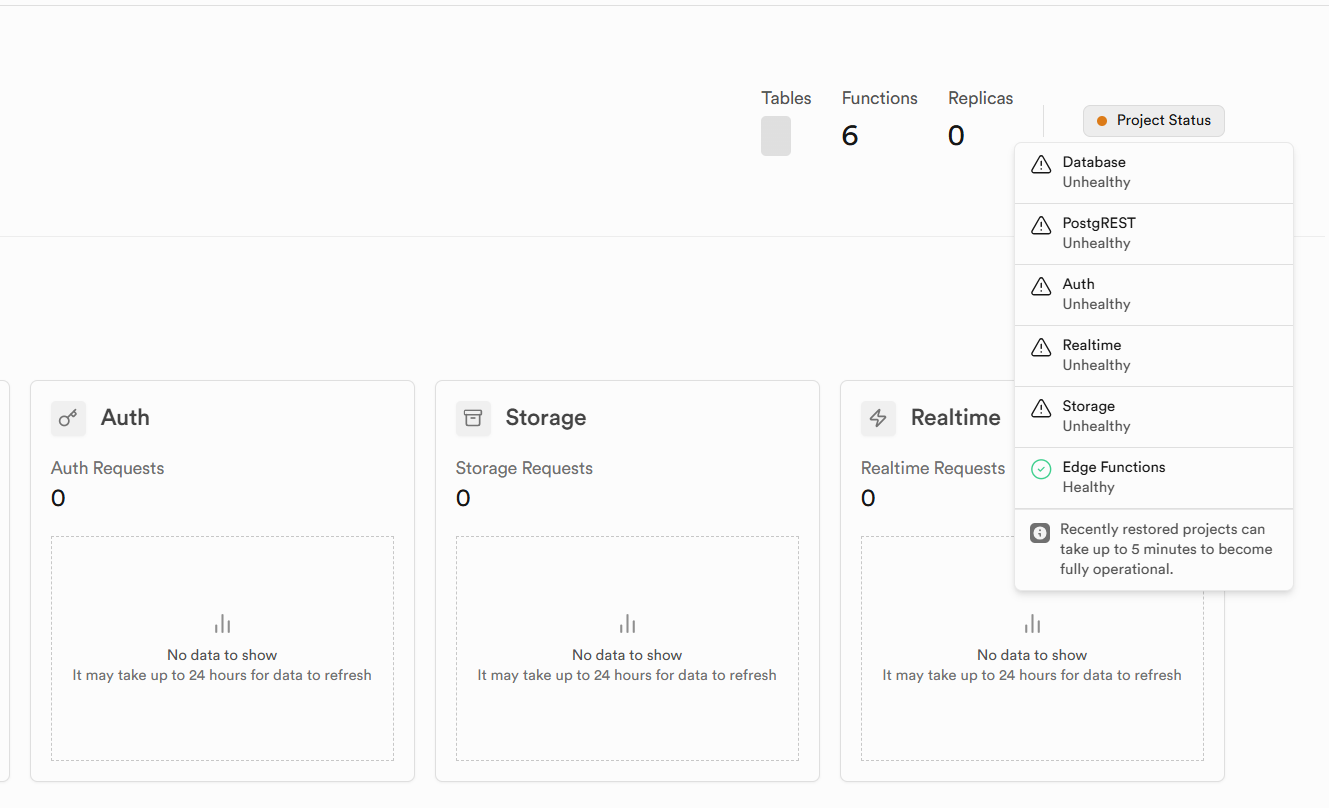Click the info icon in restored projects note

pos(1040,533)
